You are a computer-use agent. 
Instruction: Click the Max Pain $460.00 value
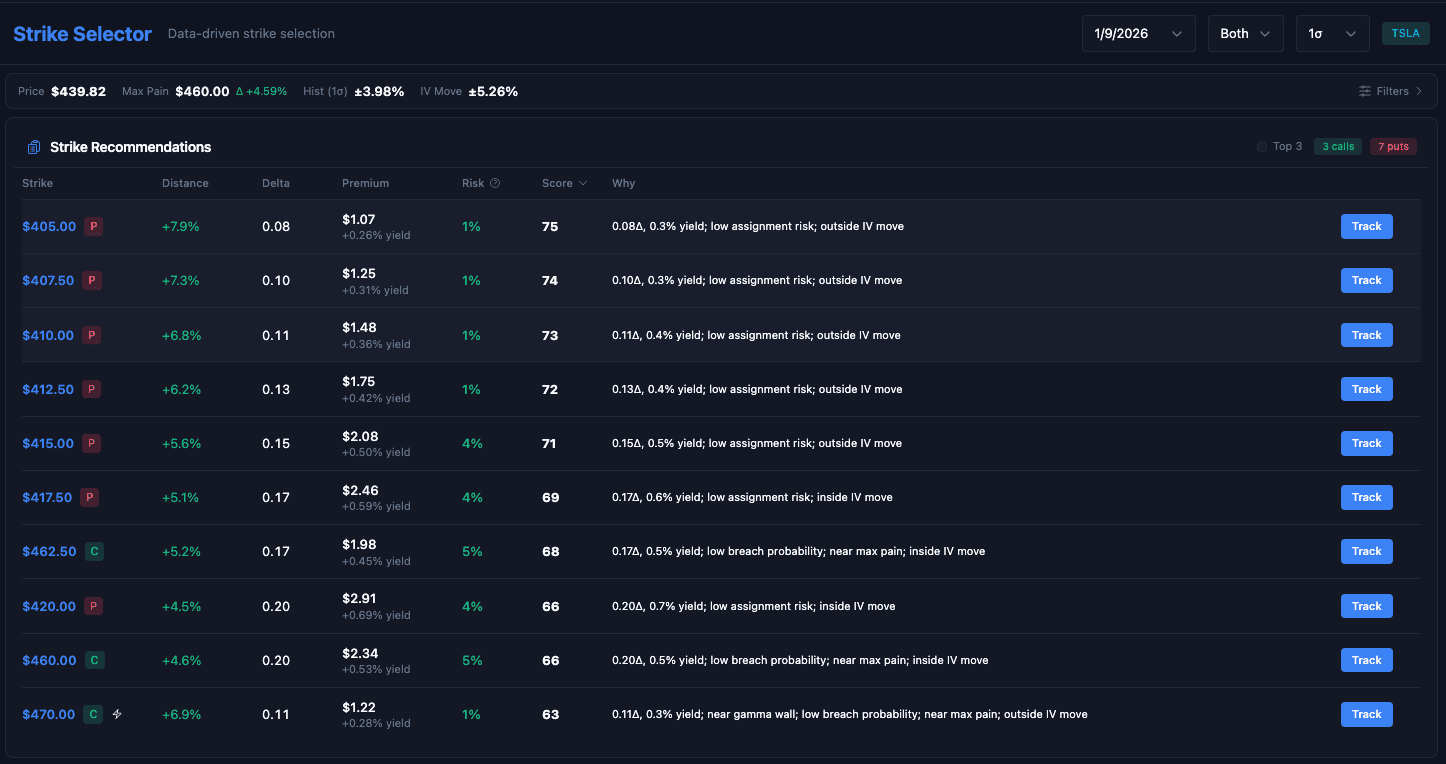click(x=202, y=91)
